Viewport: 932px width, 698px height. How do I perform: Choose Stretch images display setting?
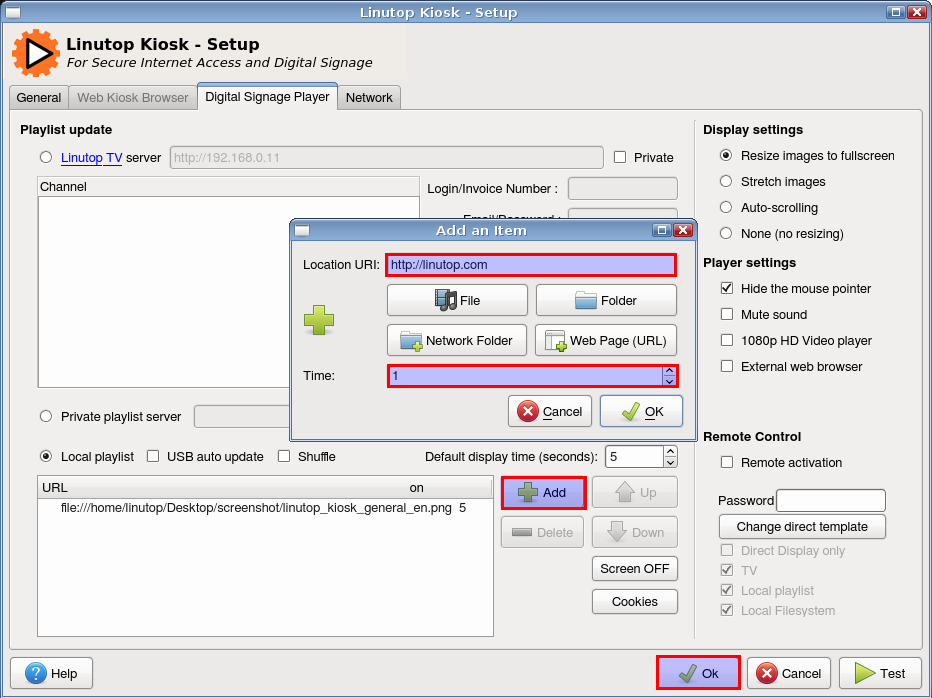[x=726, y=181]
